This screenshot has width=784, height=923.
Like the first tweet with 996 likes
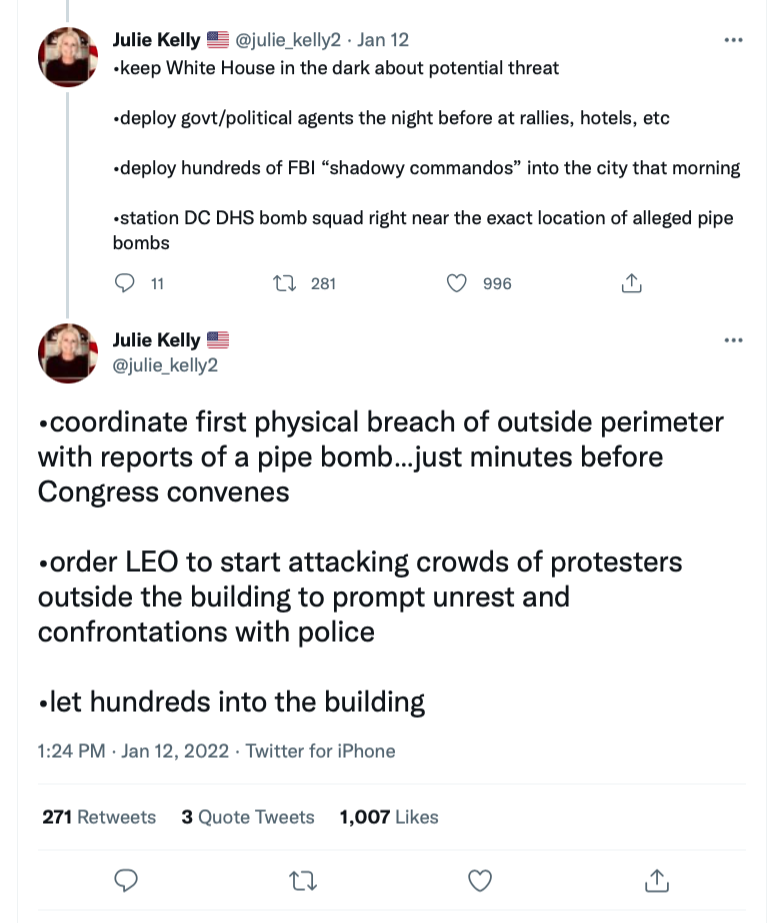click(x=457, y=284)
